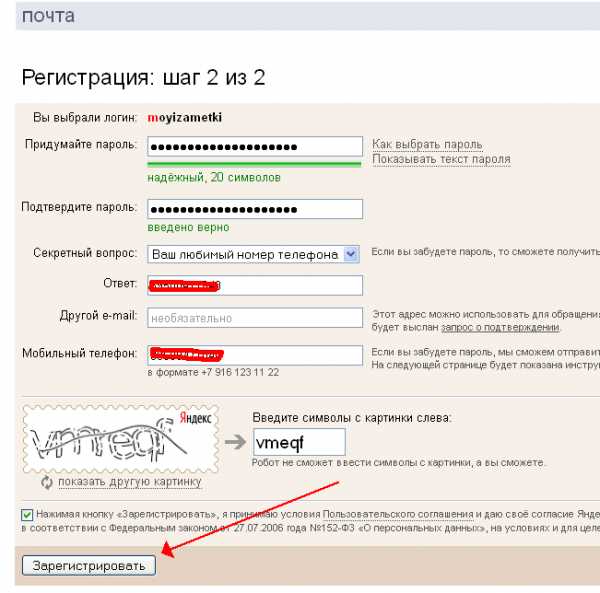Viewport: 600px width, 593px height.
Task: Toggle the user agreement checkbox
Action: pos(27,515)
